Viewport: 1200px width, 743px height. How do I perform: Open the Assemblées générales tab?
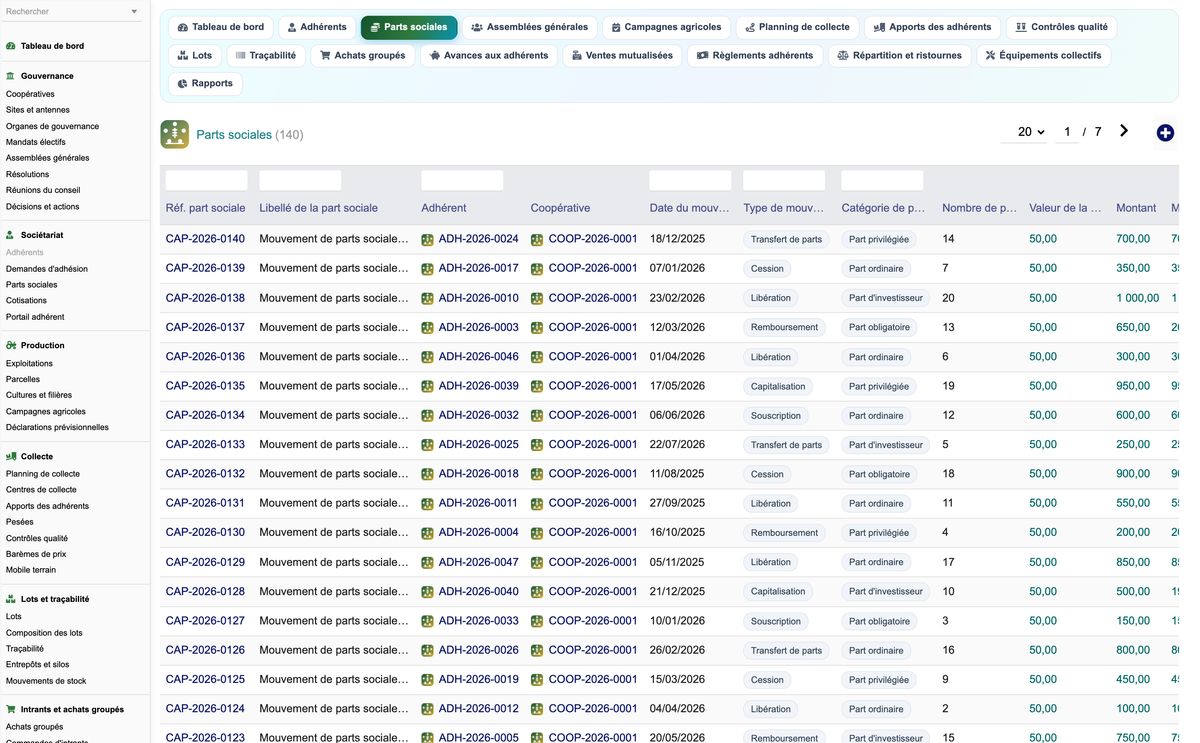529,27
